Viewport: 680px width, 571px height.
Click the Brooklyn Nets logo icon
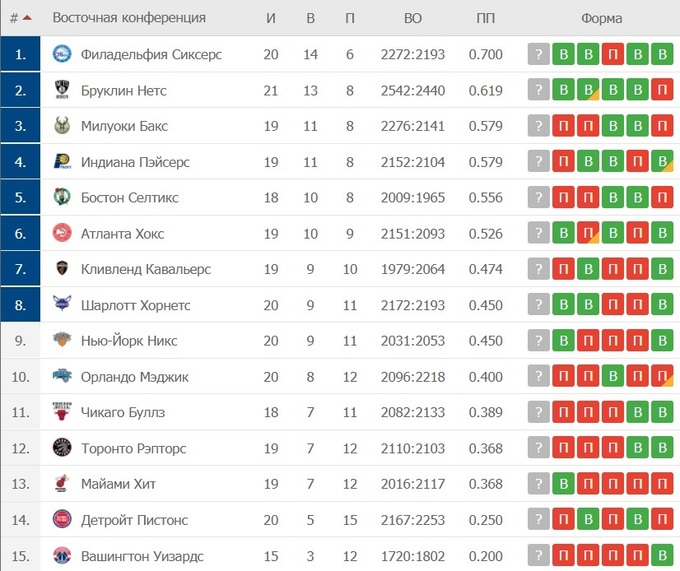point(62,91)
